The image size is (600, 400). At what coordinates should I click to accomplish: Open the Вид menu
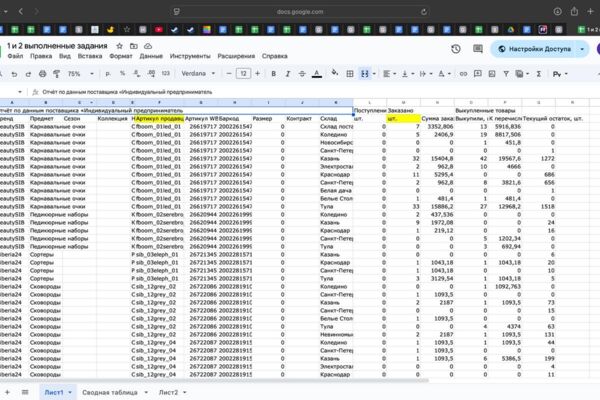coord(65,56)
